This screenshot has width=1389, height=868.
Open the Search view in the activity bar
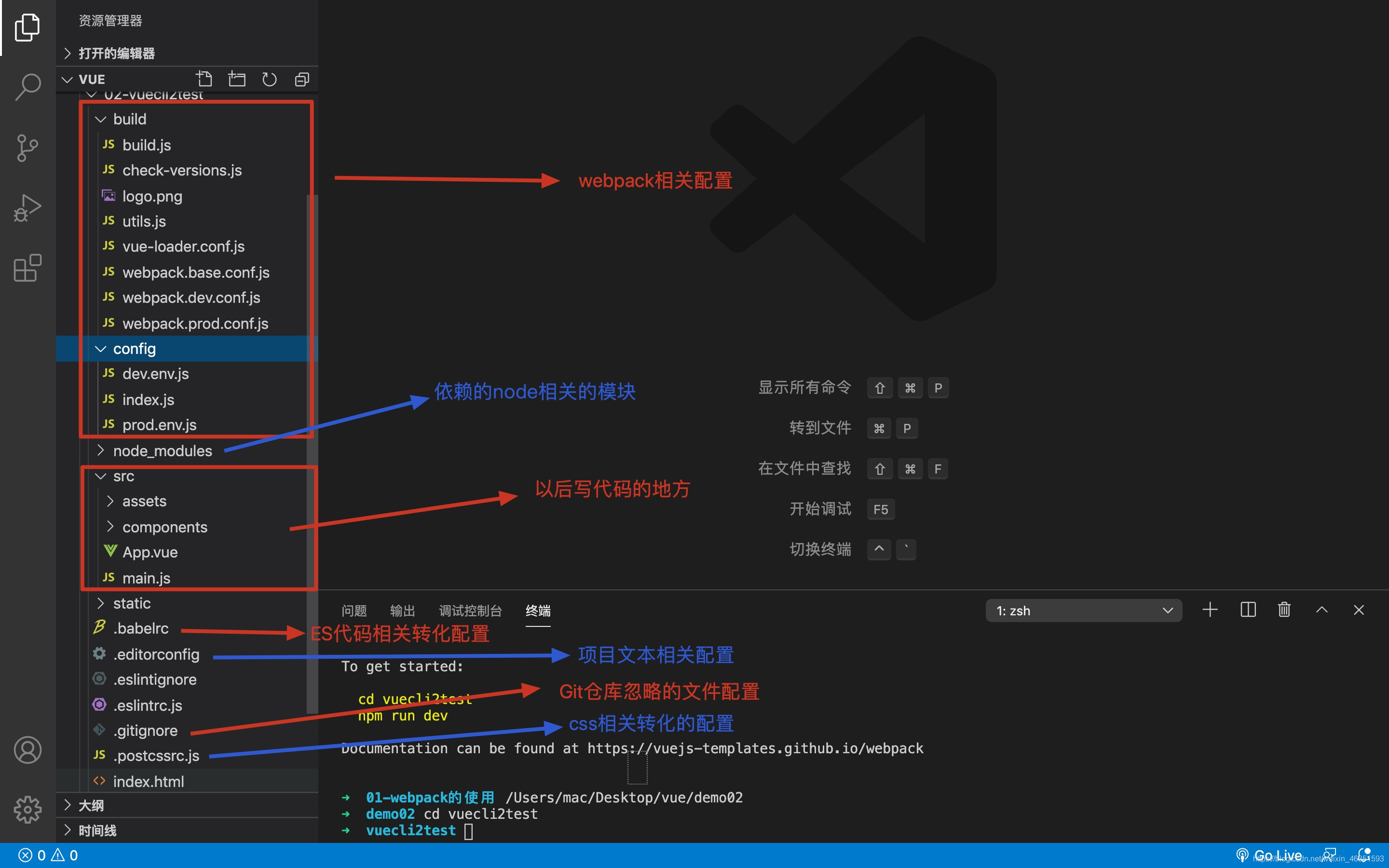tap(27, 87)
